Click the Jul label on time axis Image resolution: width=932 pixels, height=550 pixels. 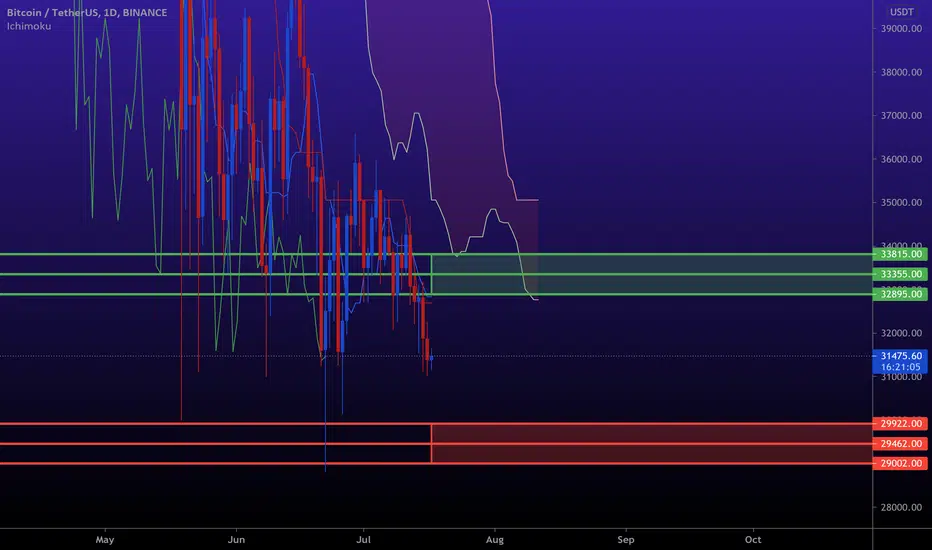pyautogui.click(x=363, y=540)
